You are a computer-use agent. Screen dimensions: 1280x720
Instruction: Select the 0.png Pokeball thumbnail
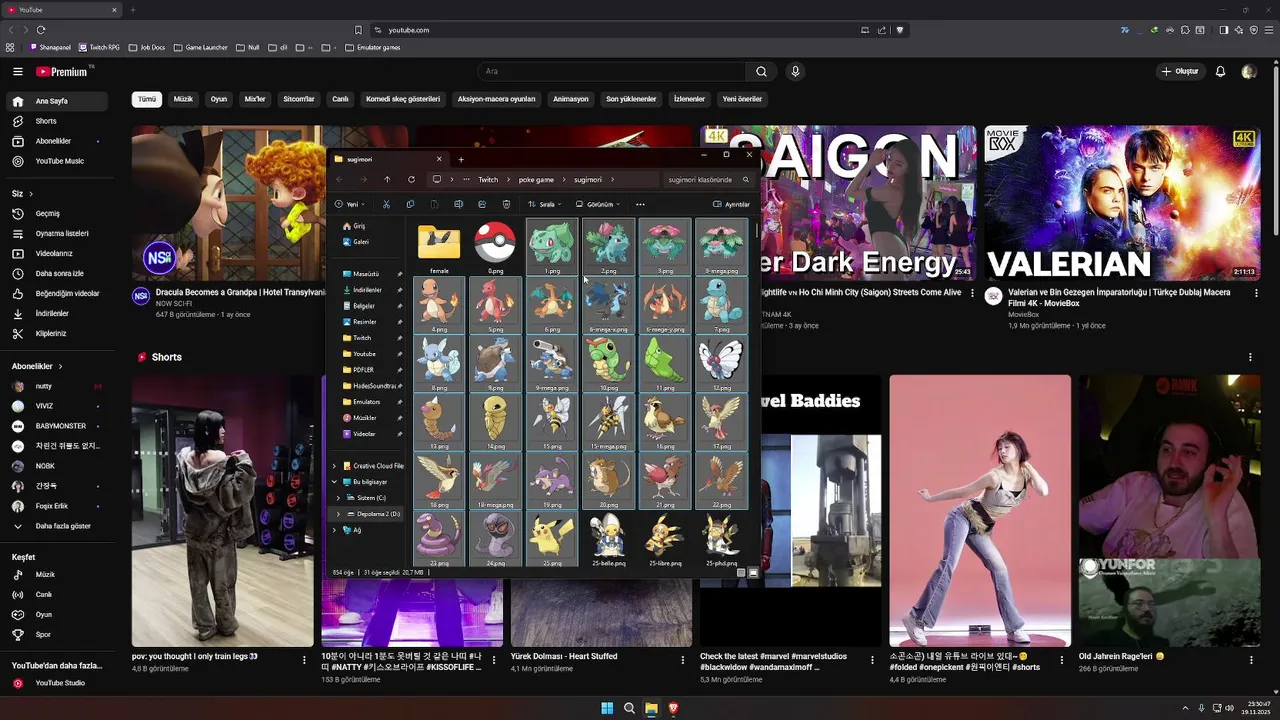click(495, 247)
